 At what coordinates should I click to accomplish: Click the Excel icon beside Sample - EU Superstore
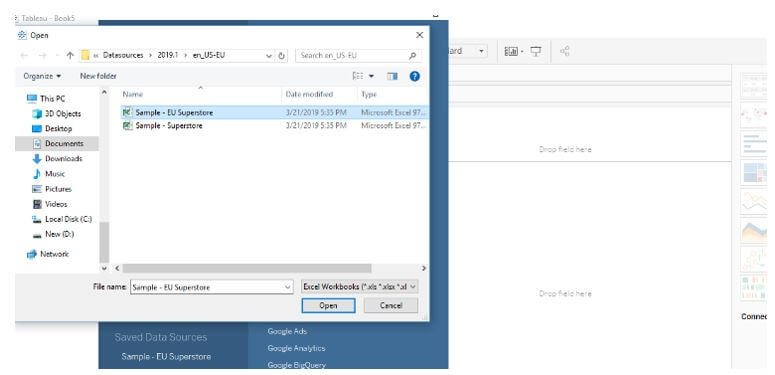click(x=128, y=112)
